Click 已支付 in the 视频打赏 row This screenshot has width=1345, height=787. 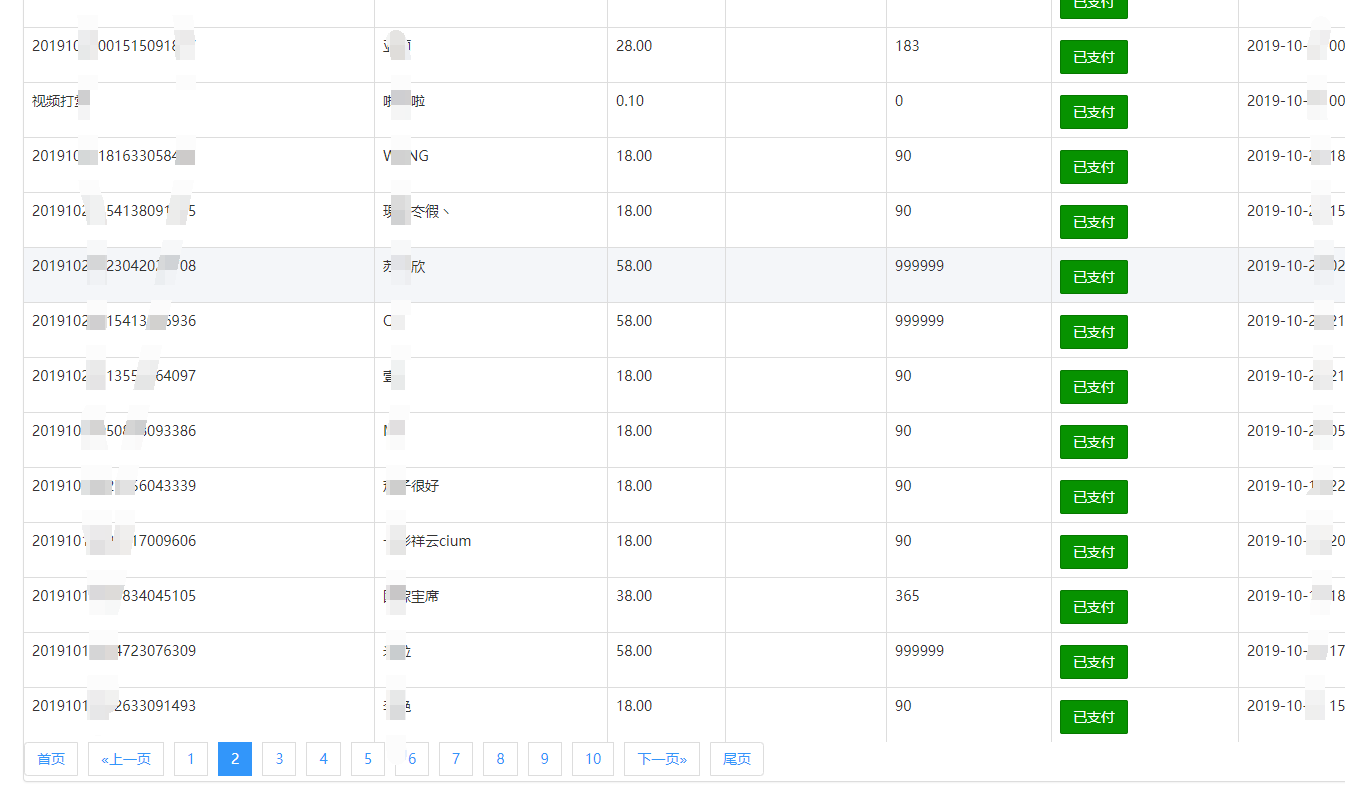[x=1094, y=112]
